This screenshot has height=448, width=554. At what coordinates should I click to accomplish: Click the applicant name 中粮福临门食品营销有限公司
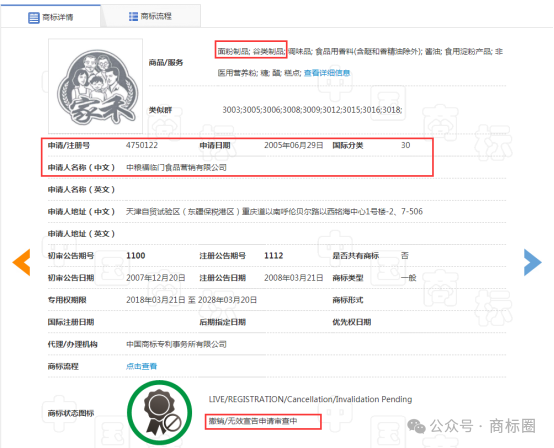[176, 167]
